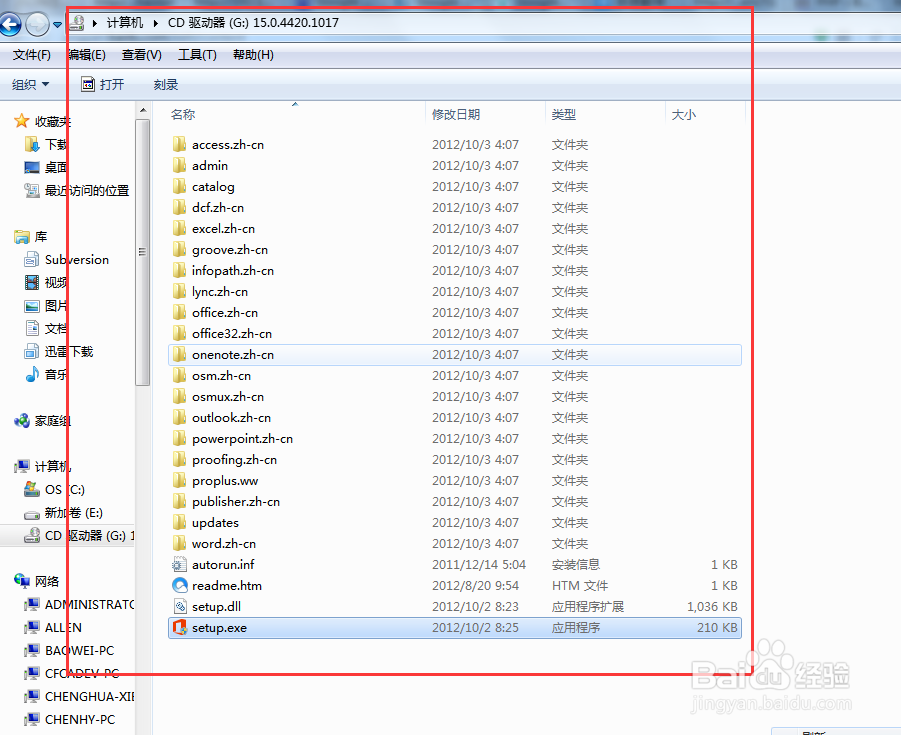
Task: Select the access.zh-cn folder icon
Action: [179, 144]
